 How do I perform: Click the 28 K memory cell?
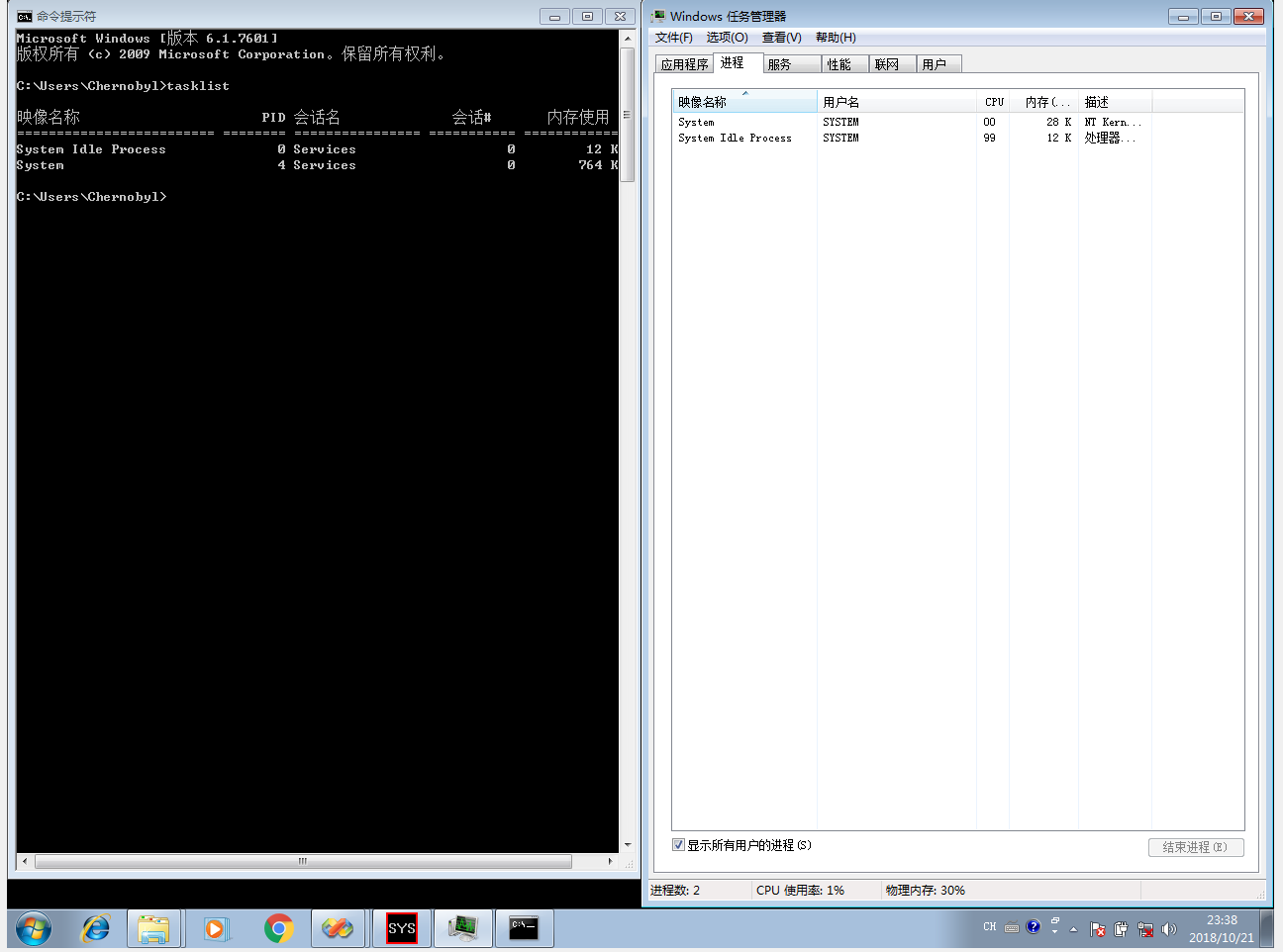coord(1059,122)
